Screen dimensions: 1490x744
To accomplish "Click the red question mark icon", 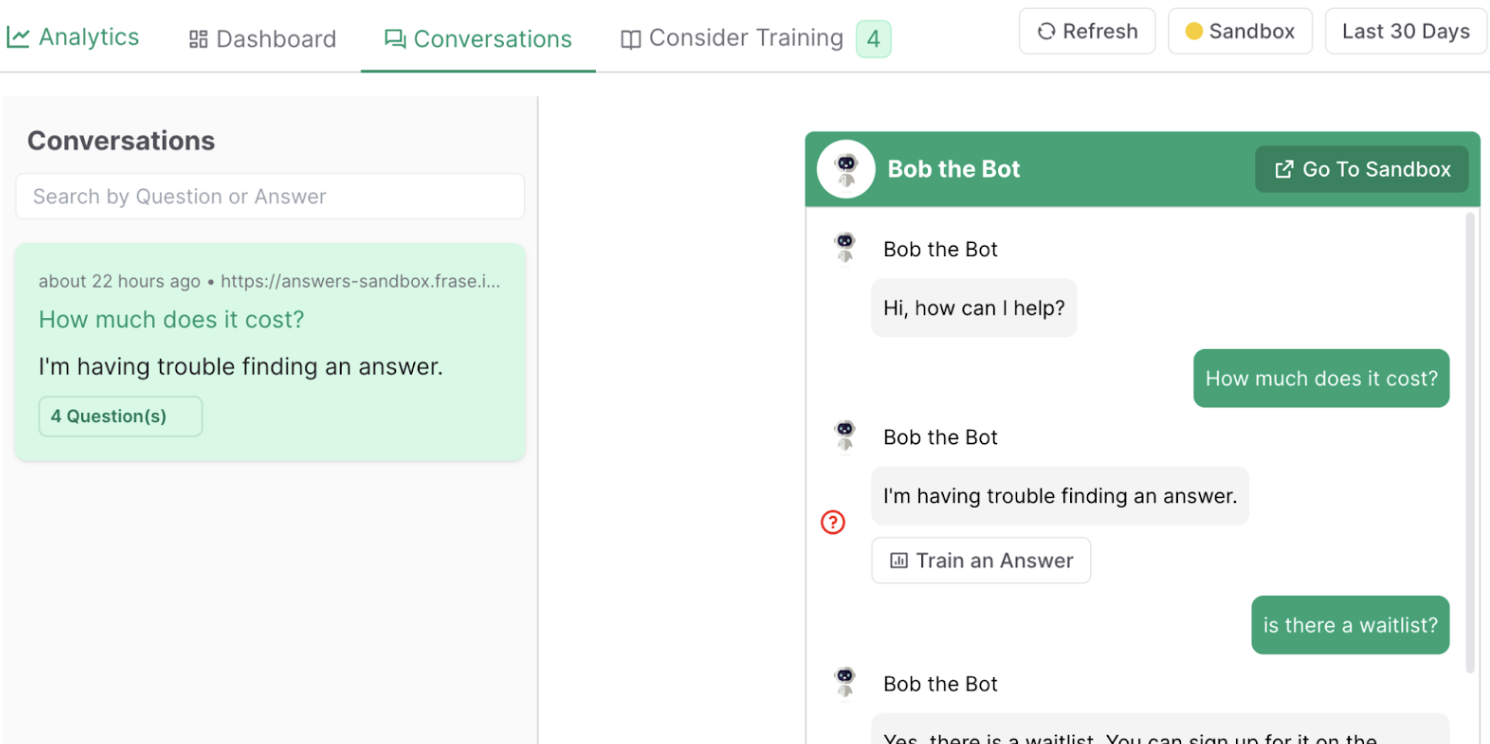I will (x=833, y=522).
